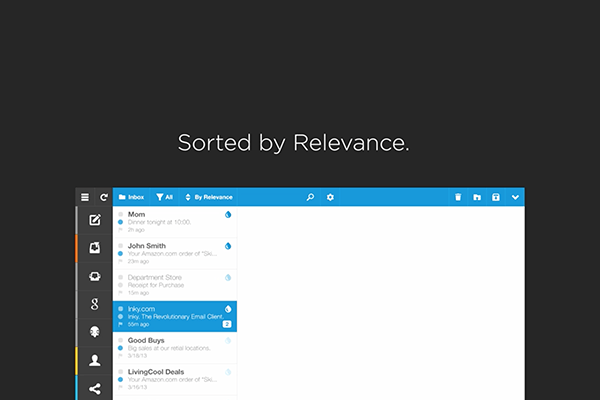Click the relevance drop on LivingCool Deals message
This screenshot has width=600, height=400.
pos(228,372)
